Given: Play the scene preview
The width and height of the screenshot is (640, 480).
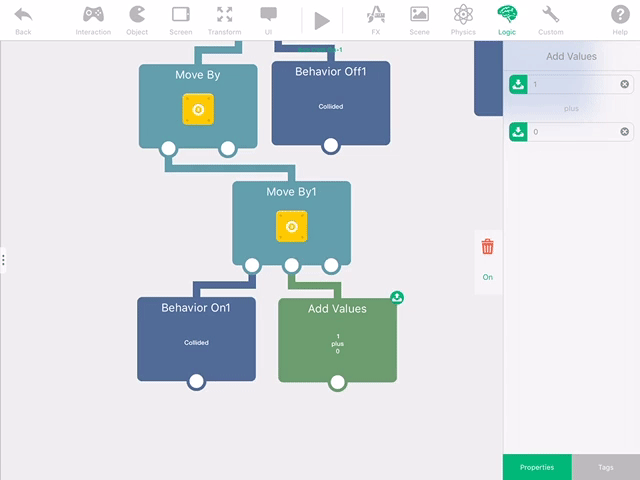Looking at the screenshot, I should tap(322, 21).
